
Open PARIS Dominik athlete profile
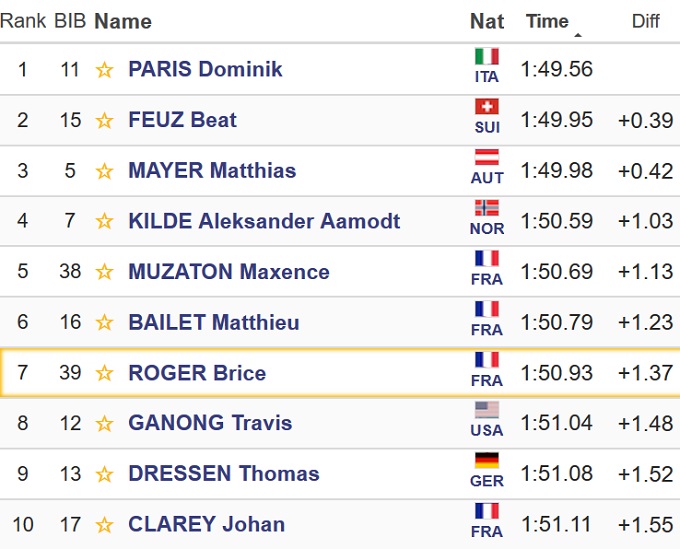(x=205, y=70)
